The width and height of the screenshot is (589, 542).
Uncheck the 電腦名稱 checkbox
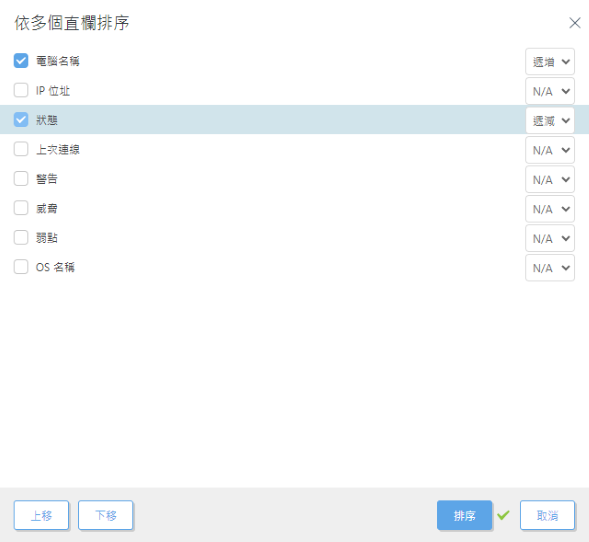coord(21,61)
